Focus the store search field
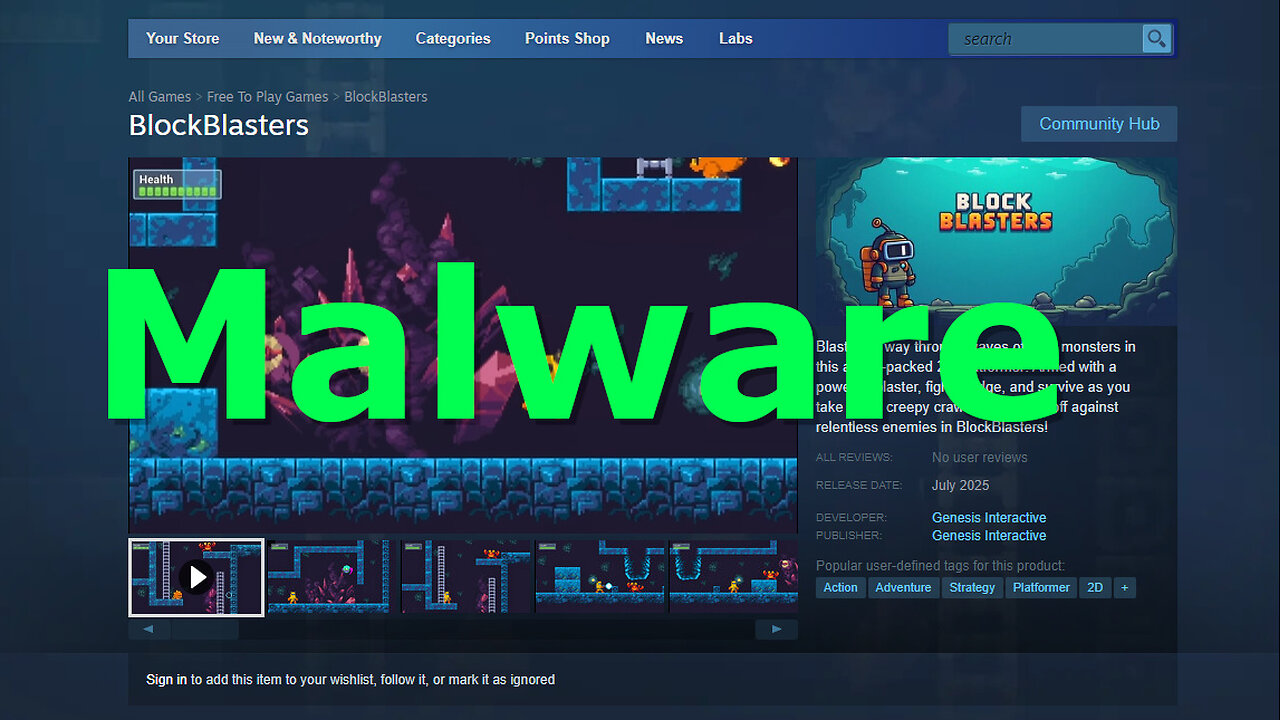The width and height of the screenshot is (1280, 720). point(1045,39)
